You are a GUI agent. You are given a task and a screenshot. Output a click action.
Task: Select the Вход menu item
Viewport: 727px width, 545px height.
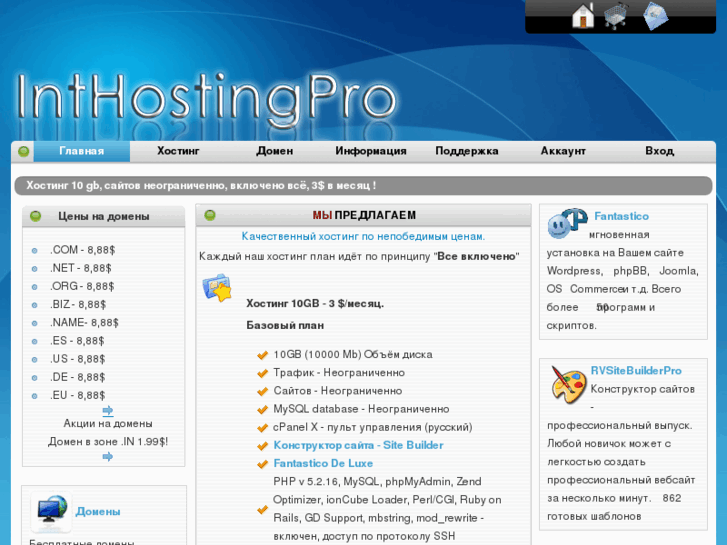(x=660, y=151)
